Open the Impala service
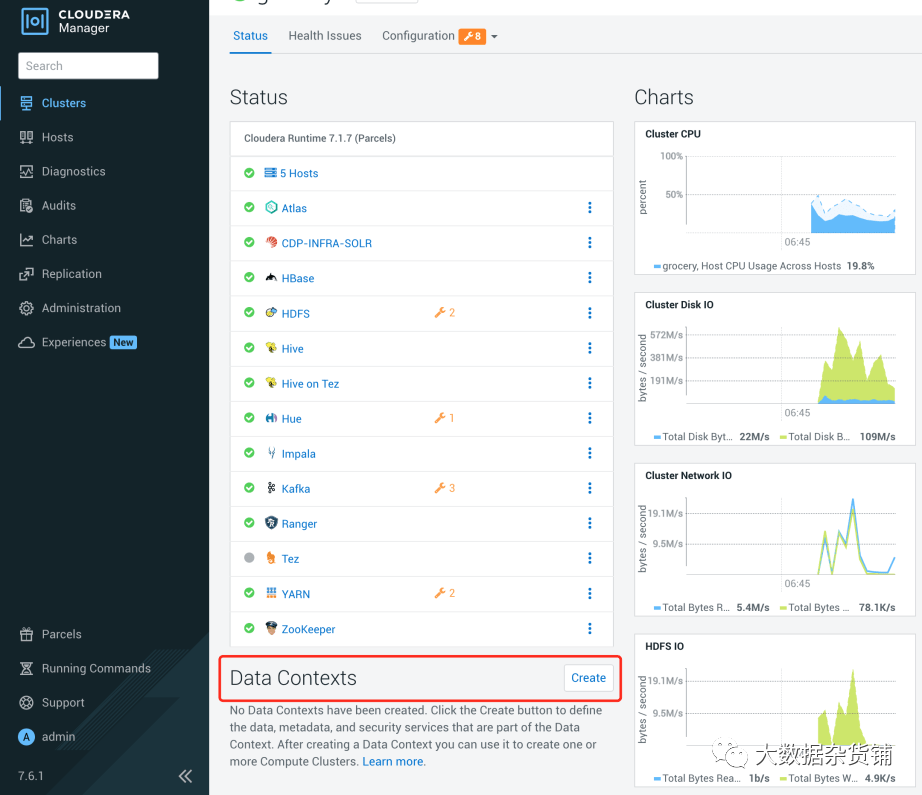 (298, 453)
